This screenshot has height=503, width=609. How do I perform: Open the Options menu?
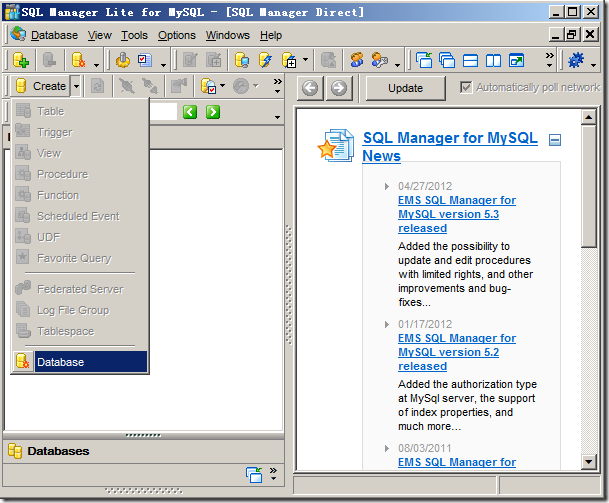tap(177, 35)
